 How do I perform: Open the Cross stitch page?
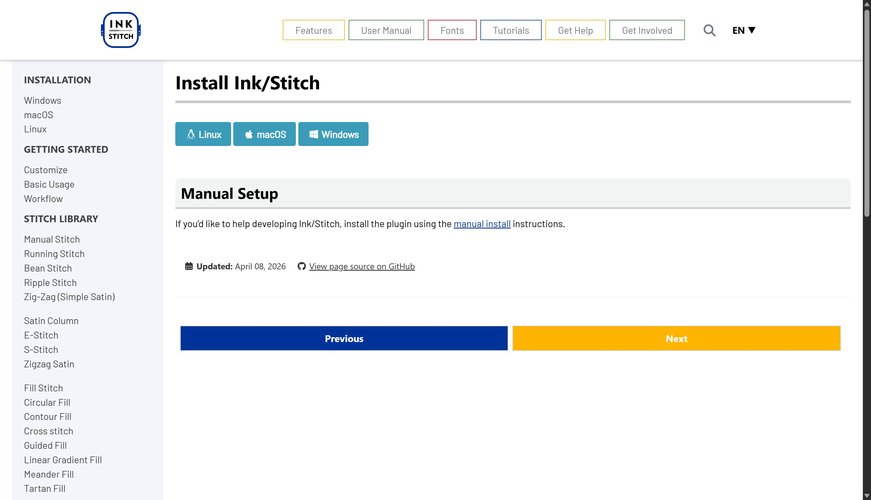click(48, 431)
